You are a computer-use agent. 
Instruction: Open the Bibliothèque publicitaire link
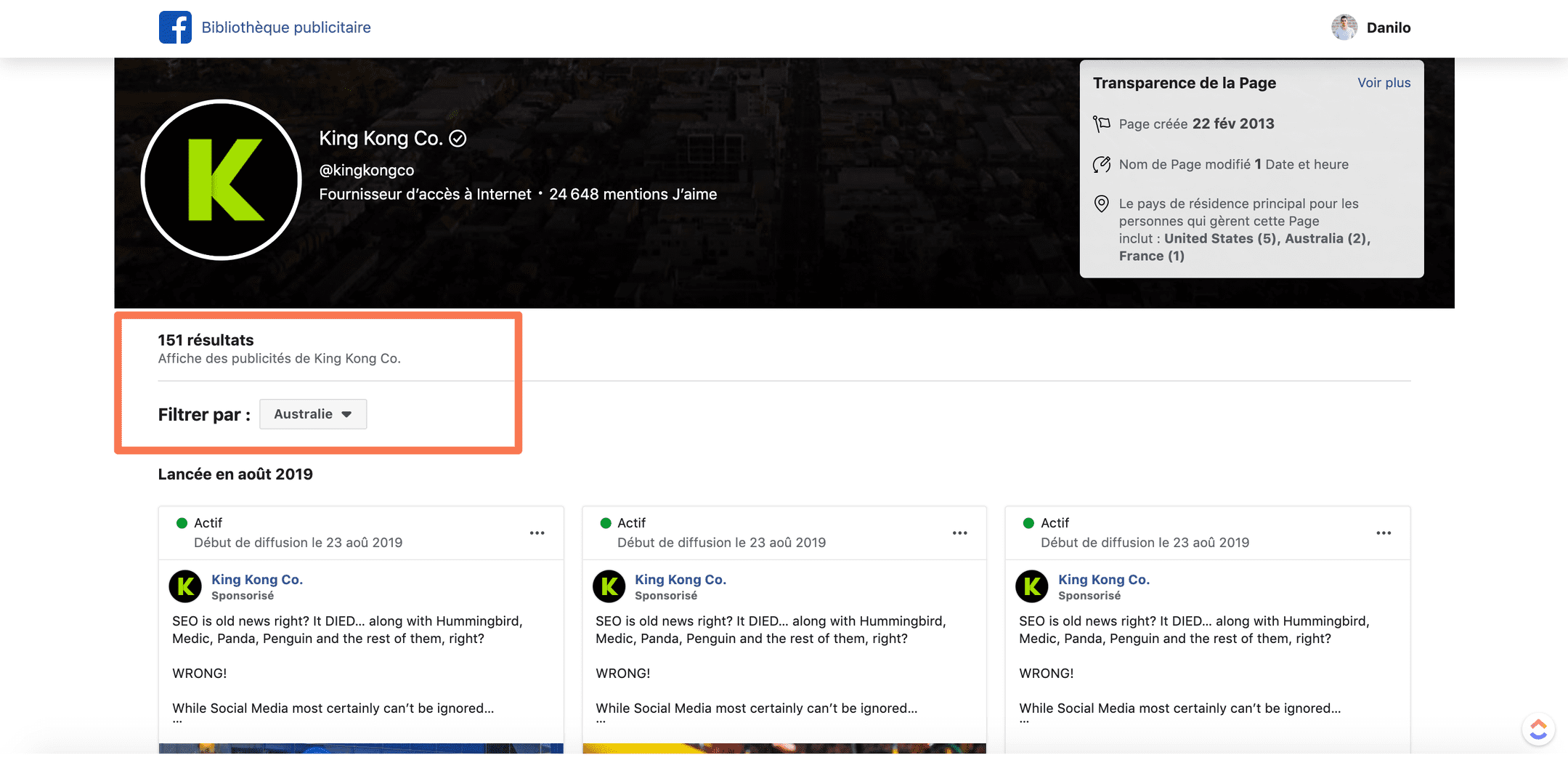tap(286, 28)
